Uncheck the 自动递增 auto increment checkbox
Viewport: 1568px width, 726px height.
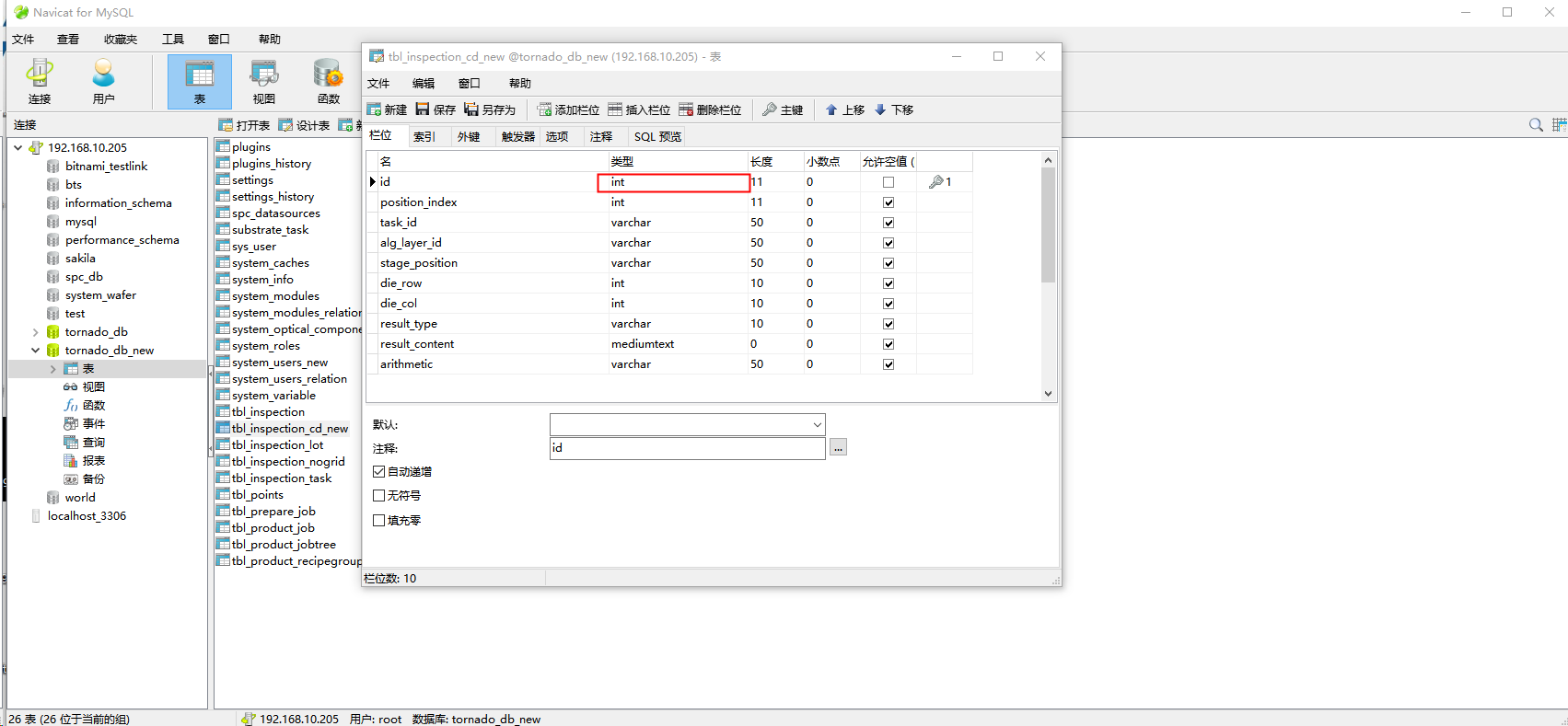(x=378, y=472)
